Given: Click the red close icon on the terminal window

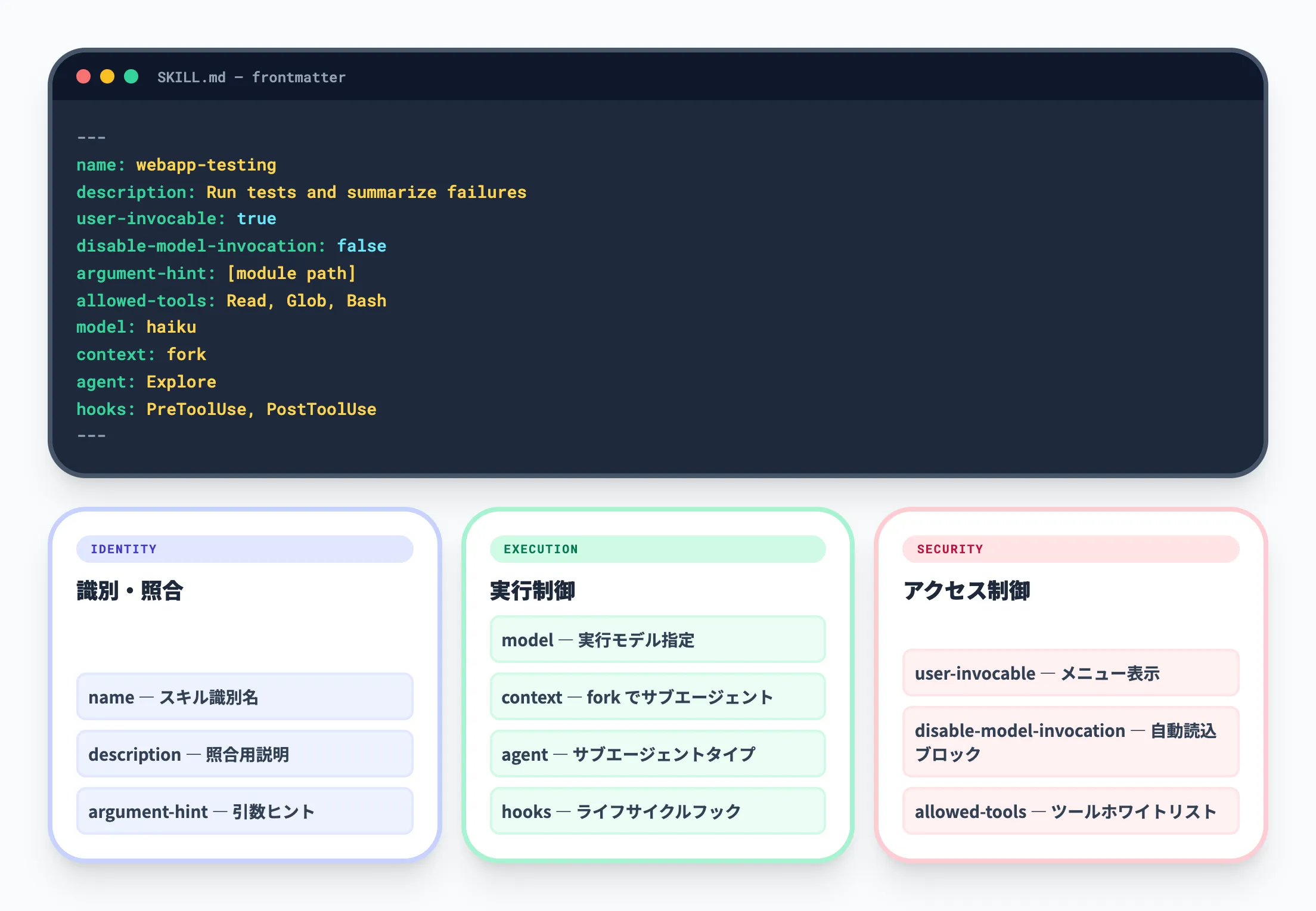Looking at the screenshot, I should click(x=83, y=76).
